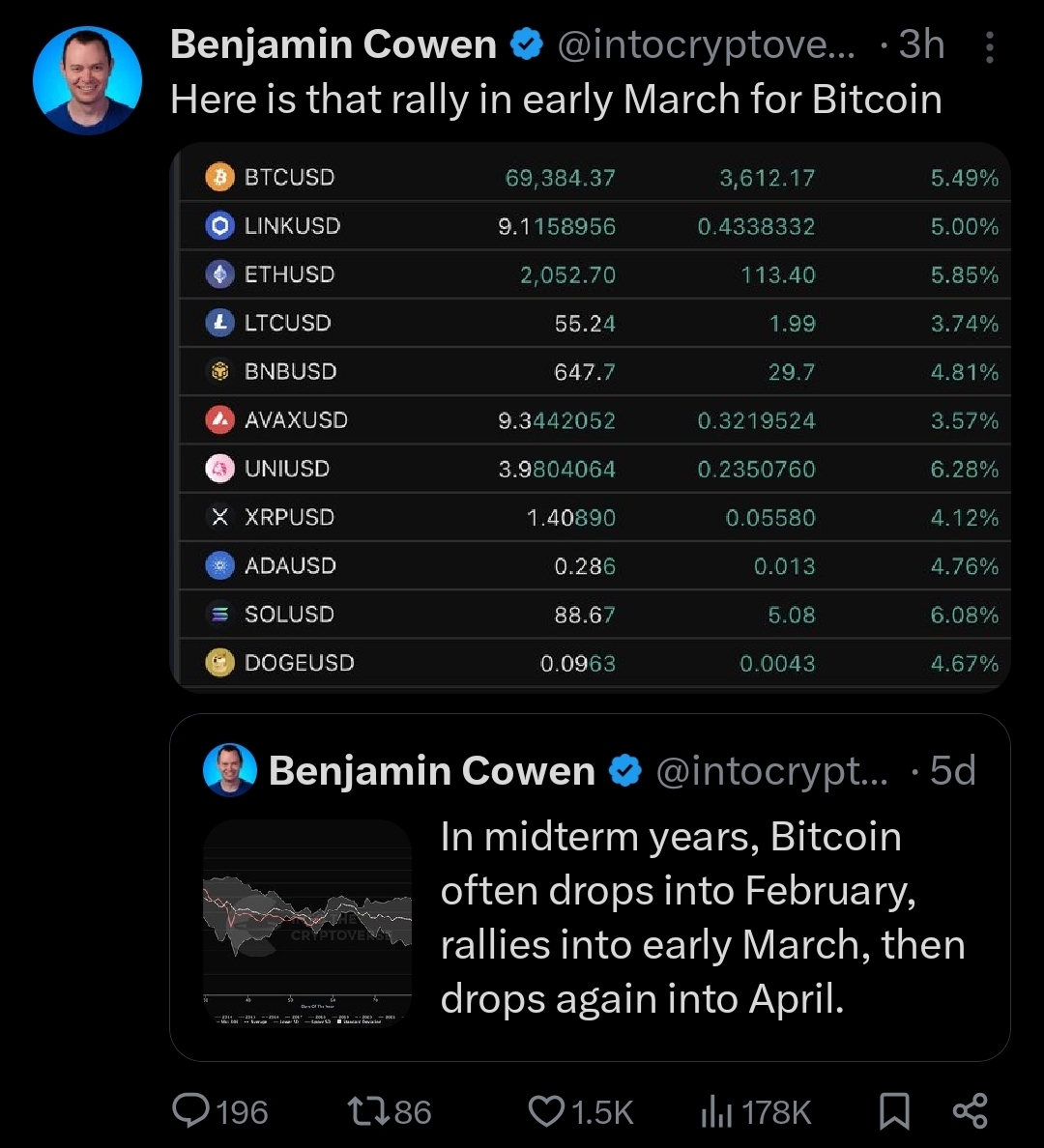Tap the blue verified badge on main post

[x=526, y=44]
